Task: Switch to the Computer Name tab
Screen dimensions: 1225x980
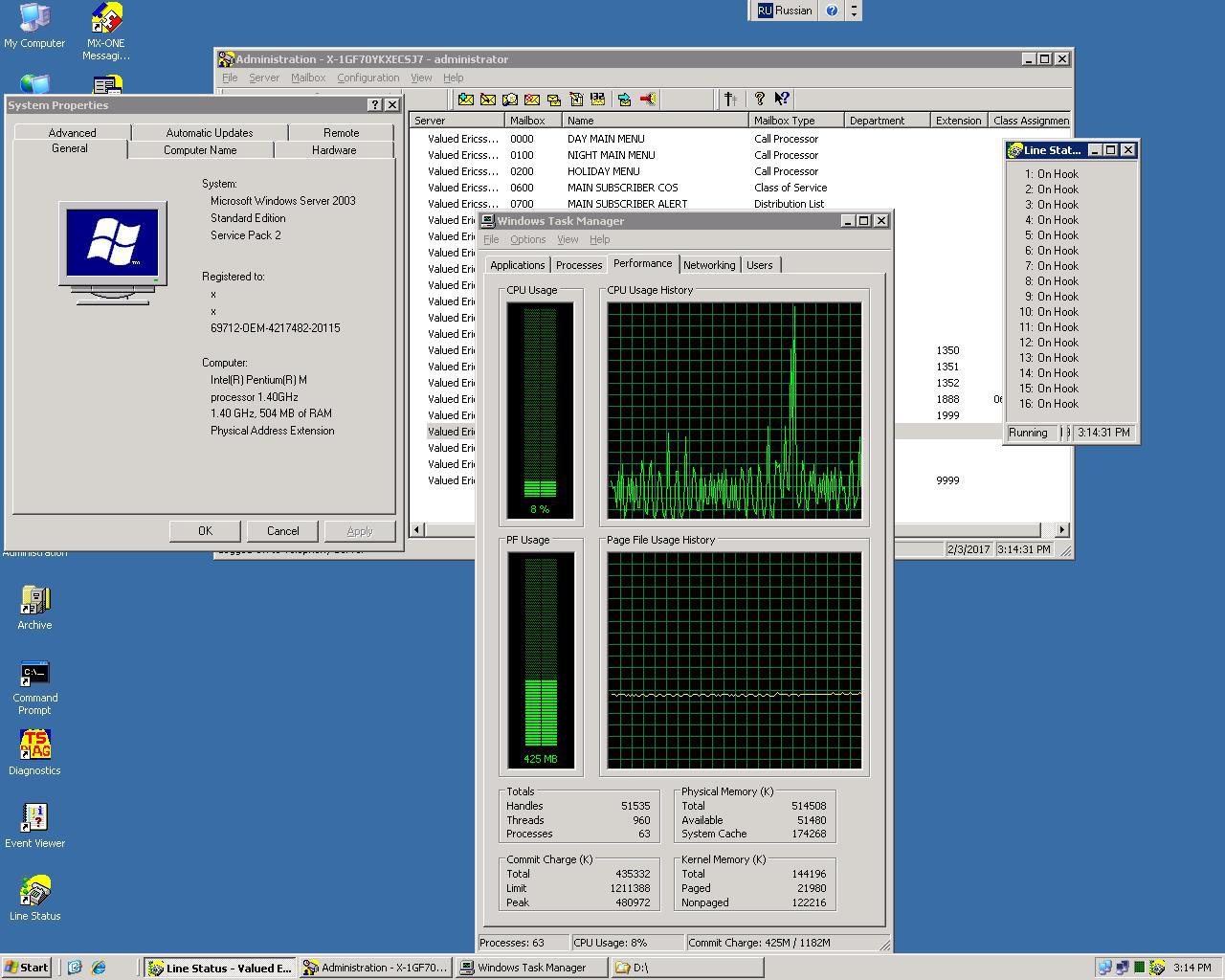Action: [200, 150]
